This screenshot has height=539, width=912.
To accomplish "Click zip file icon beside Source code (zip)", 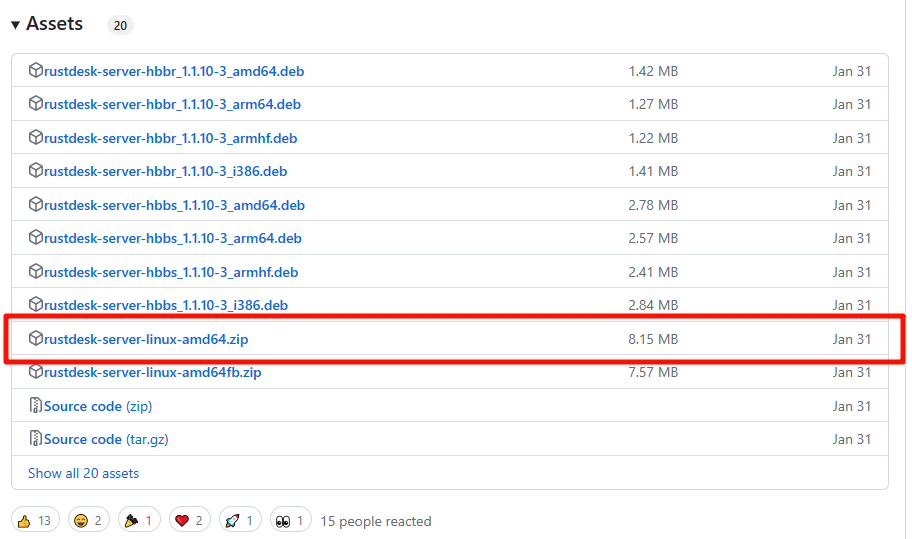I will coord(35,405).
